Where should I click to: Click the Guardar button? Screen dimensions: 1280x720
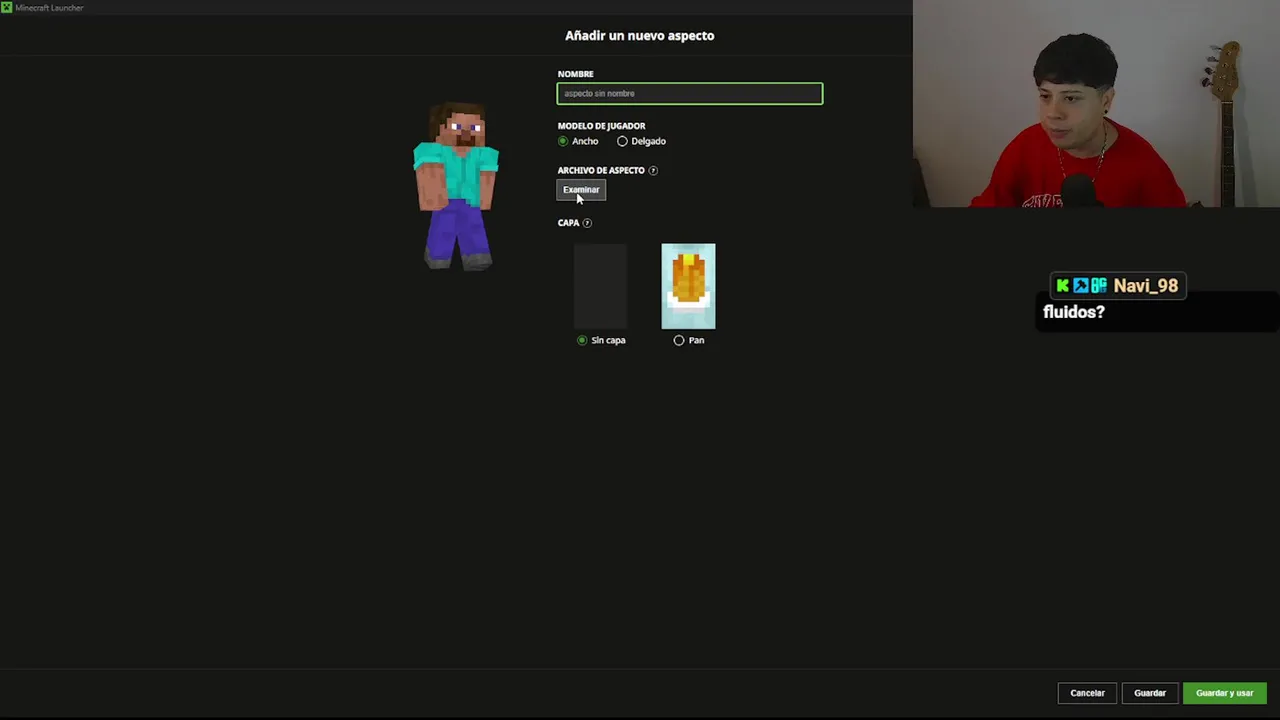click(1150, 693)
